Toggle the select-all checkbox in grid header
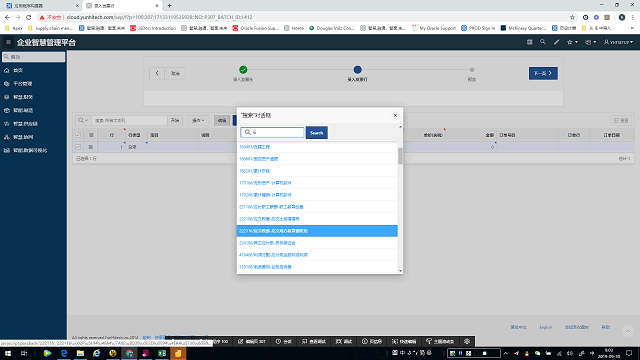Viewport: 640px width, 360px height. pyautogui.click(x=78, y=135)
